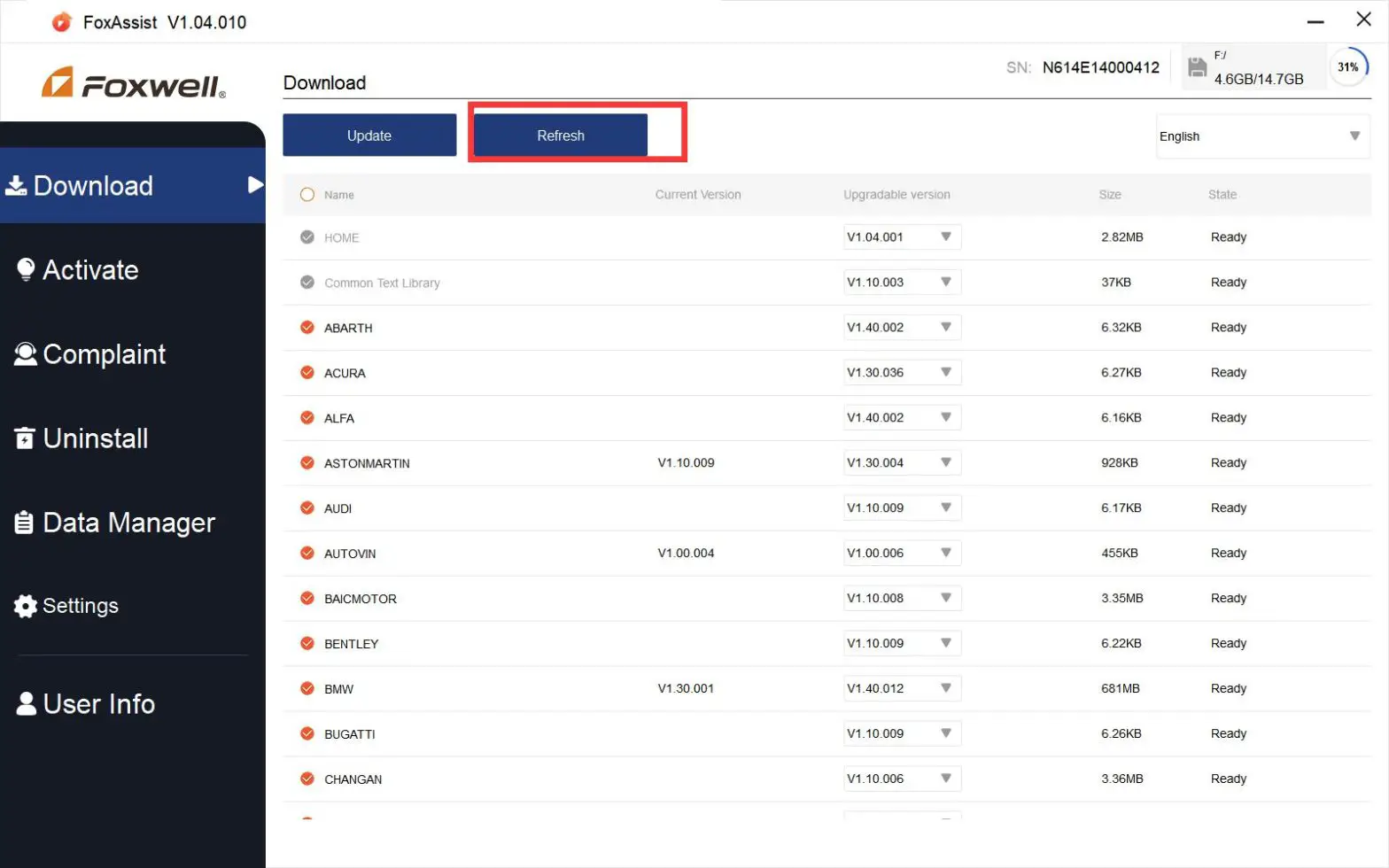Click the AUDI name in the list

(x=338, y=508)
